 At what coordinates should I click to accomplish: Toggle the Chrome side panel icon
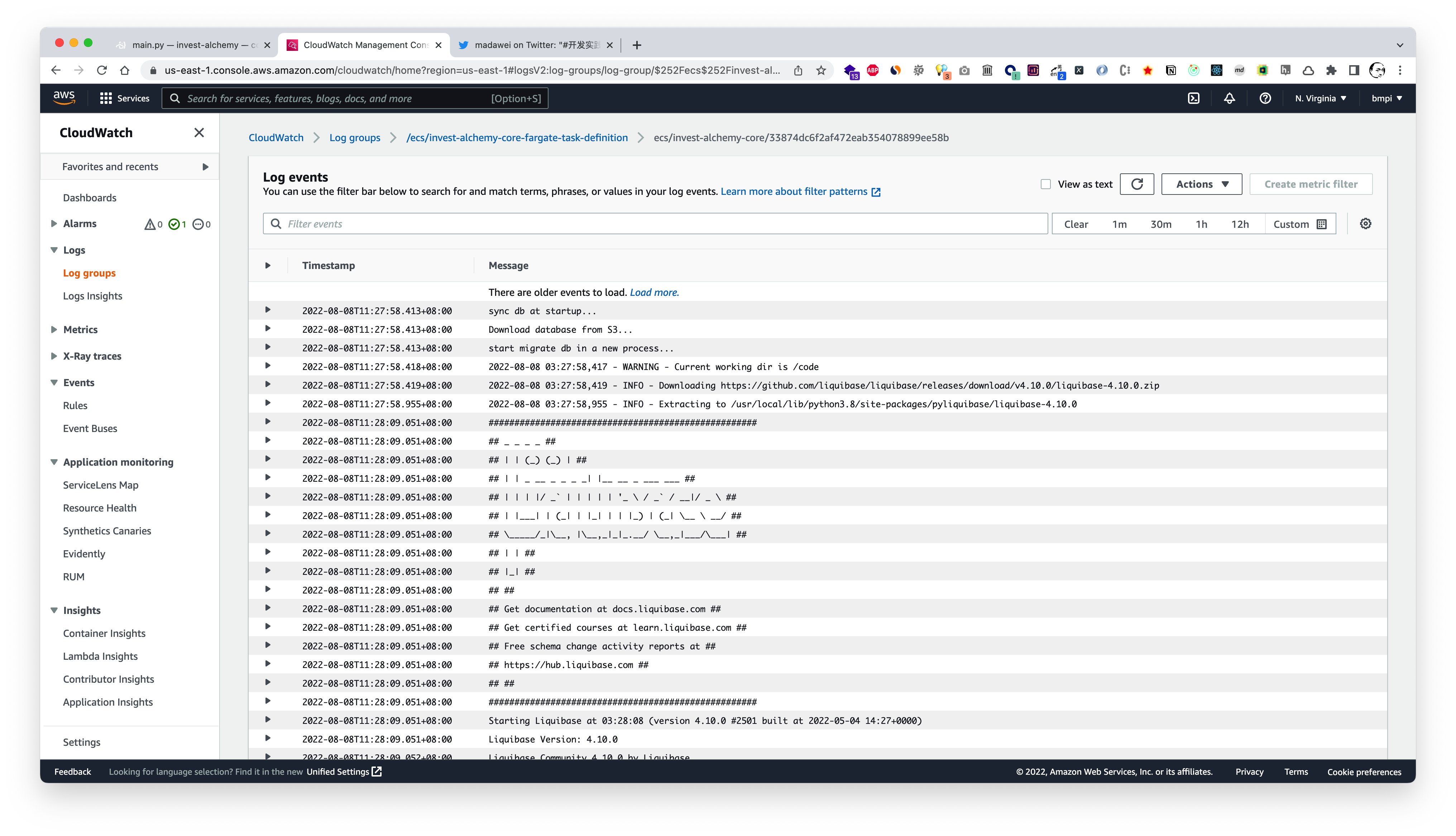click(x=1354, y=70)
